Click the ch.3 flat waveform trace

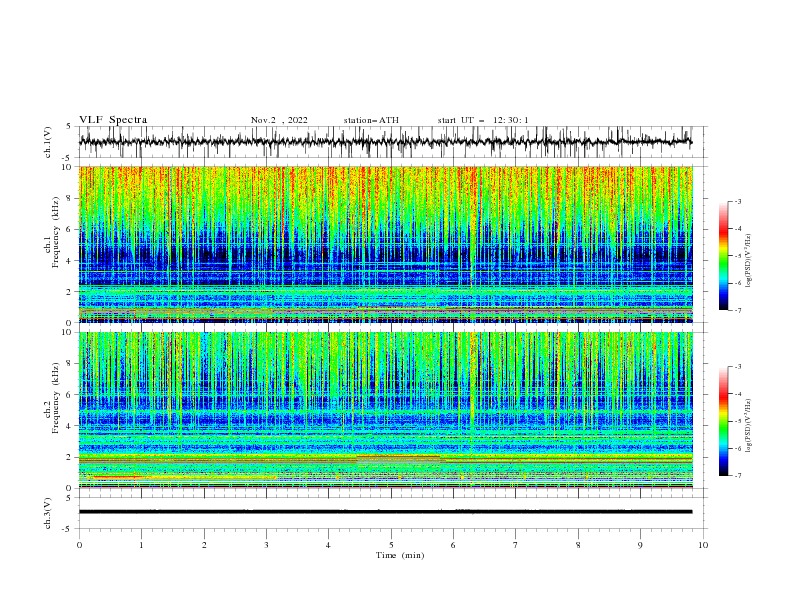(385, 512)
